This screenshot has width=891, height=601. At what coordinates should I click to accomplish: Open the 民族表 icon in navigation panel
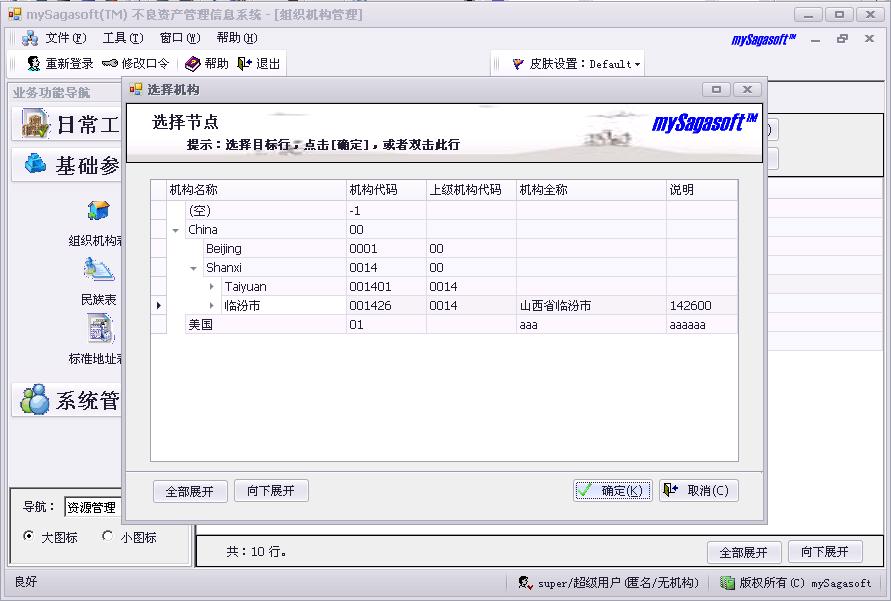[98, 270]
